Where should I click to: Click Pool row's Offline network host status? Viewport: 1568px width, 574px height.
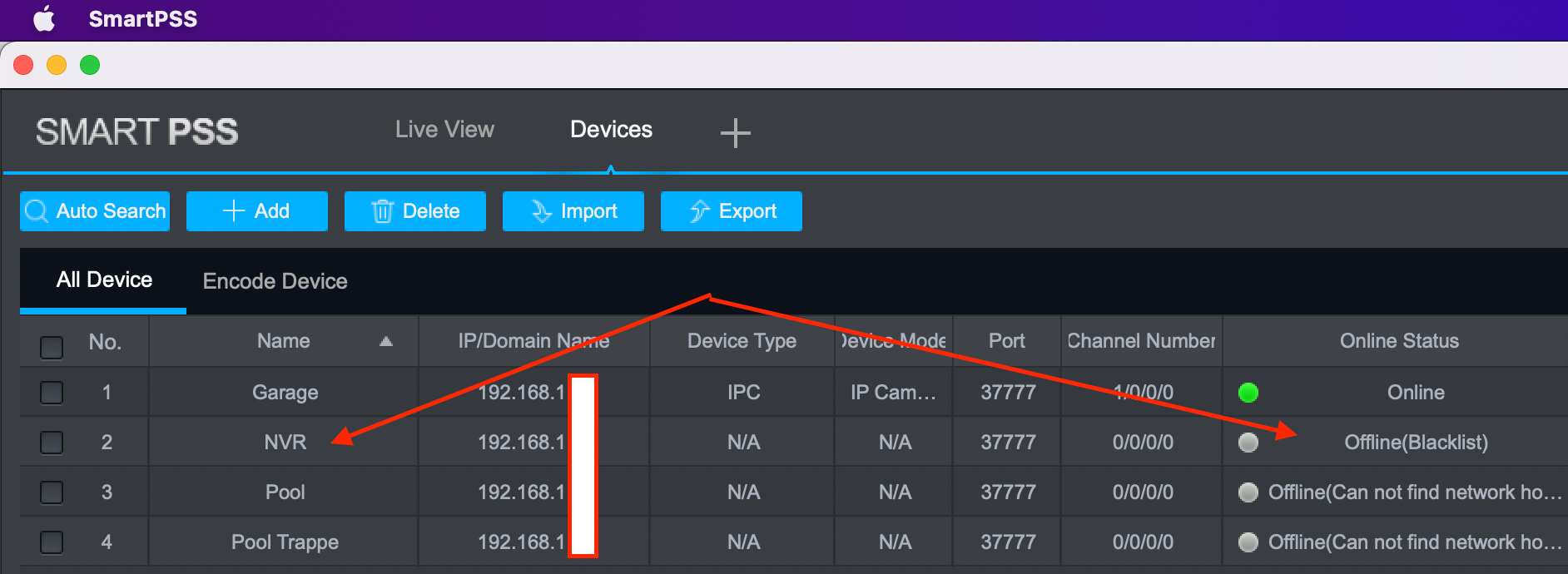click(1414, 492)
